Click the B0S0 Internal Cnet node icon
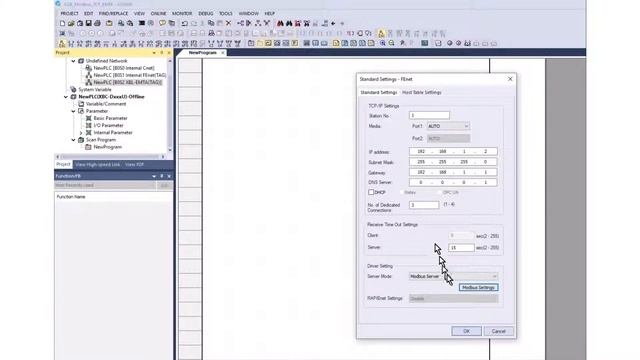Image resolution: width=640 pixels, height=360 pixels. click(x=88, y=68)
